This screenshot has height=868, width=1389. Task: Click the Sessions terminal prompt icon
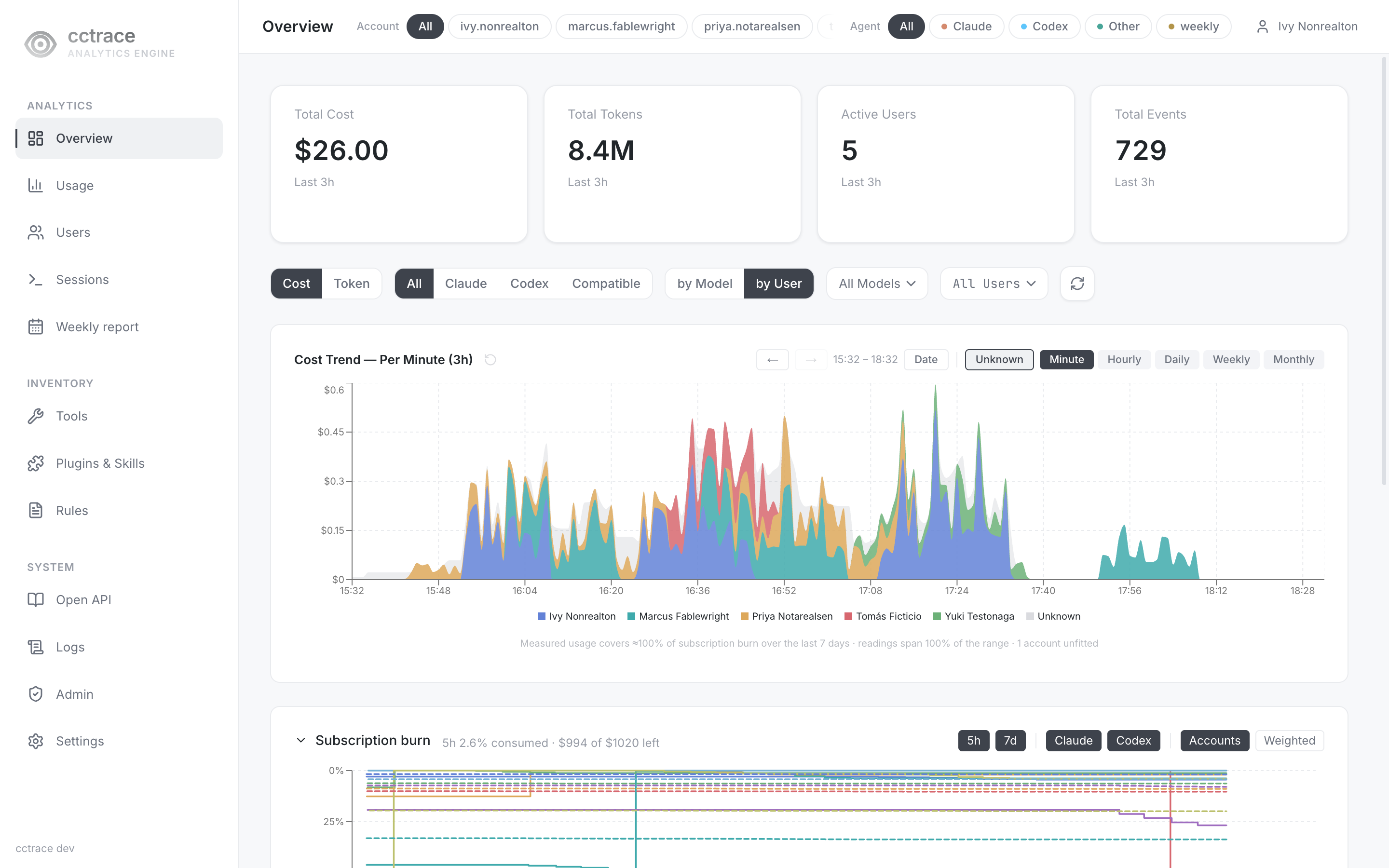[36, 280]
